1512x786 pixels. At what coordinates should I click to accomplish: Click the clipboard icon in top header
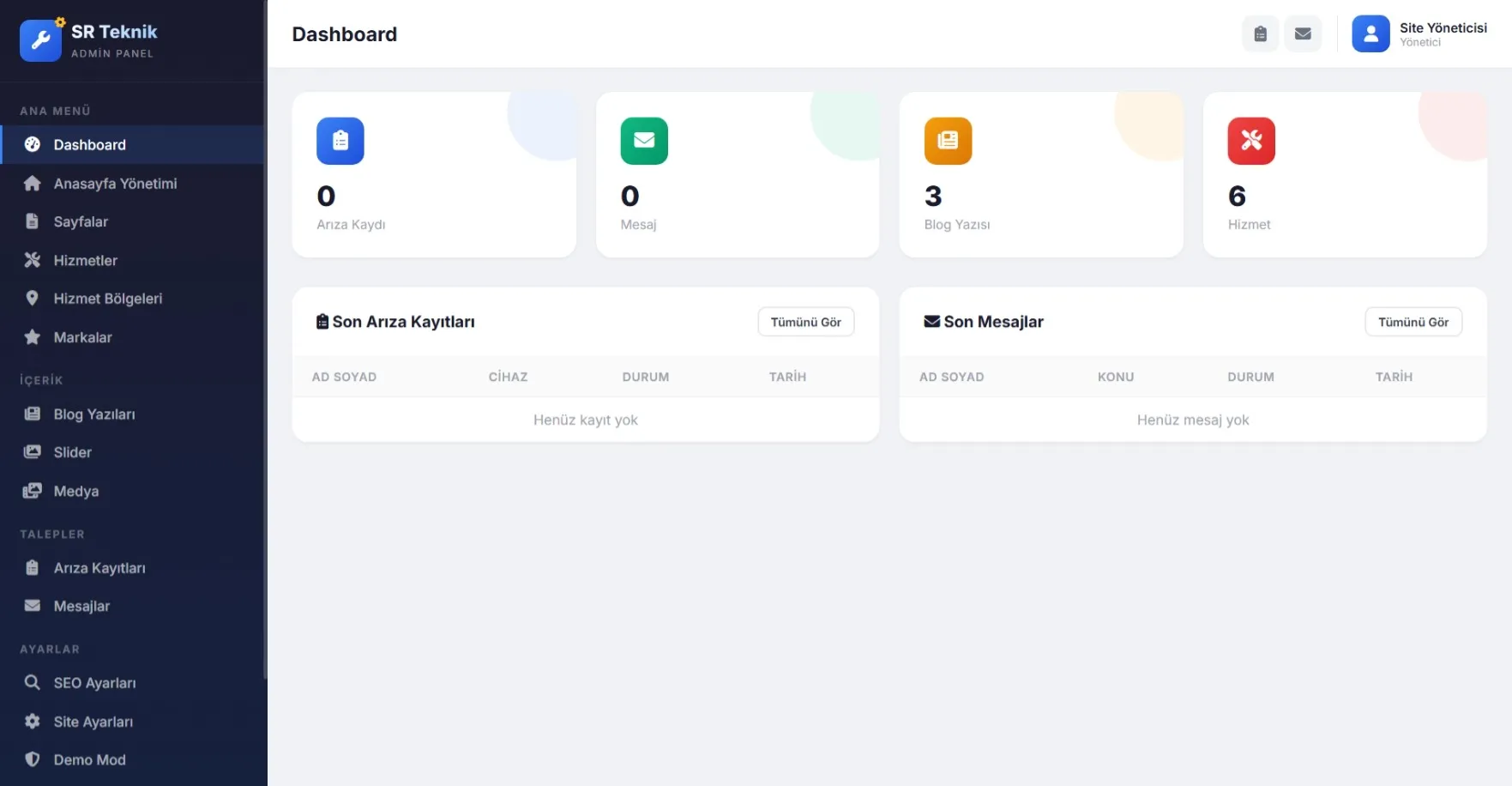point(1260,34)
